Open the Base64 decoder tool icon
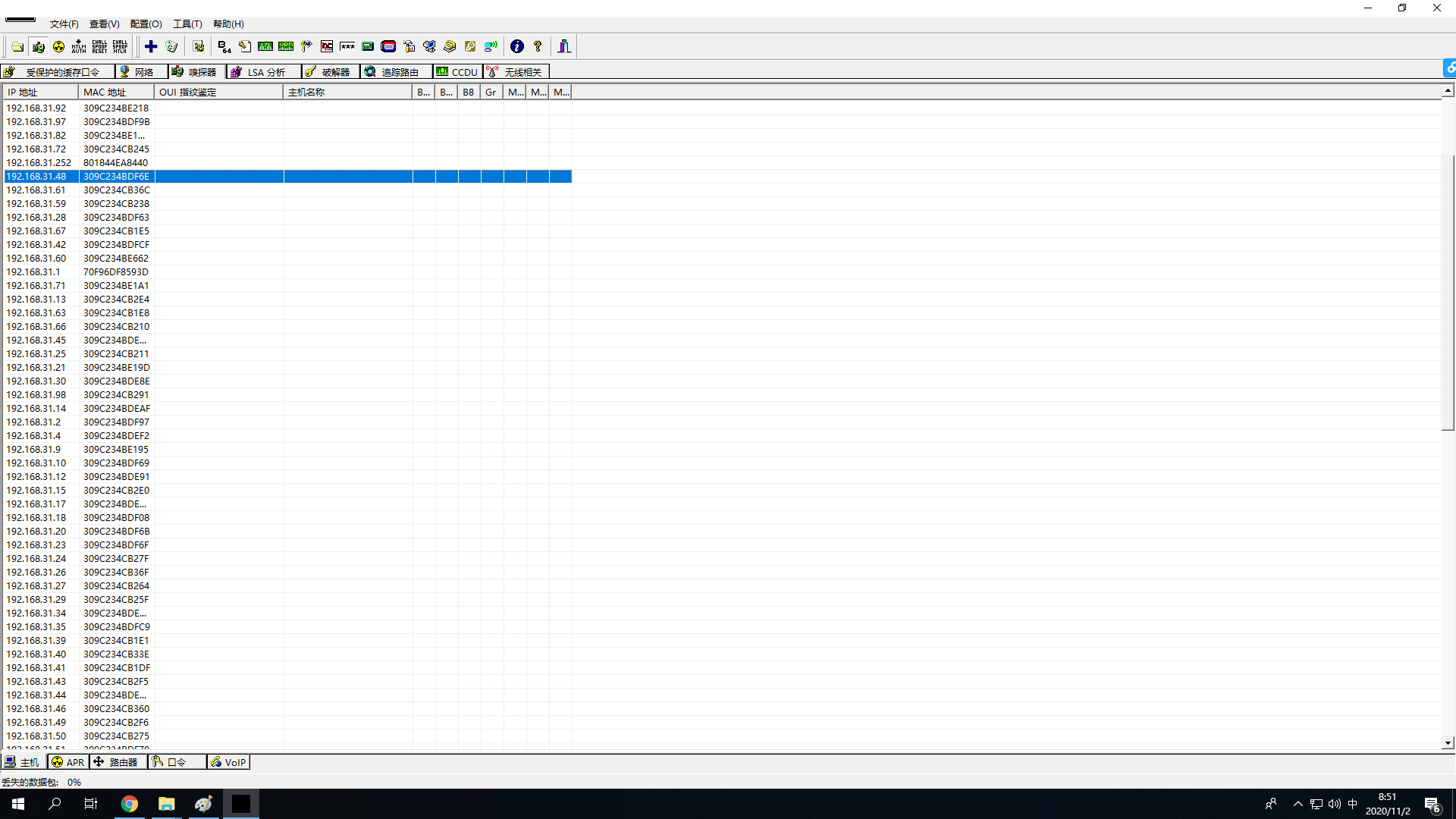 224,47
